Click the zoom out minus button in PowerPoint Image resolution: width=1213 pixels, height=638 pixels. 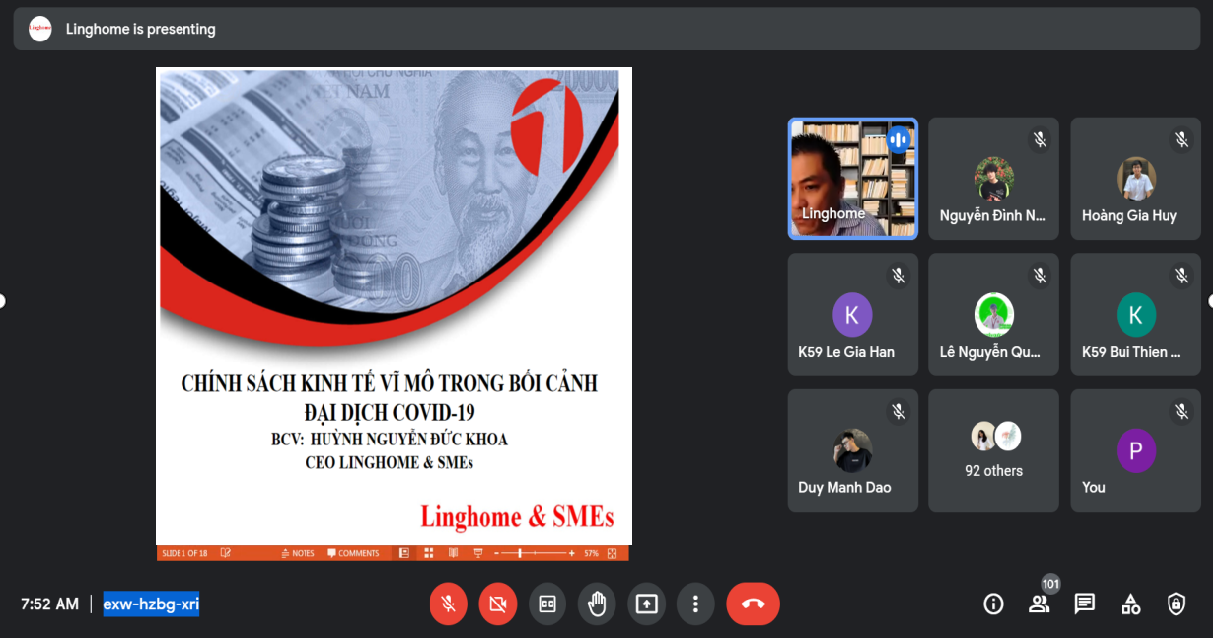coord(496,553)
